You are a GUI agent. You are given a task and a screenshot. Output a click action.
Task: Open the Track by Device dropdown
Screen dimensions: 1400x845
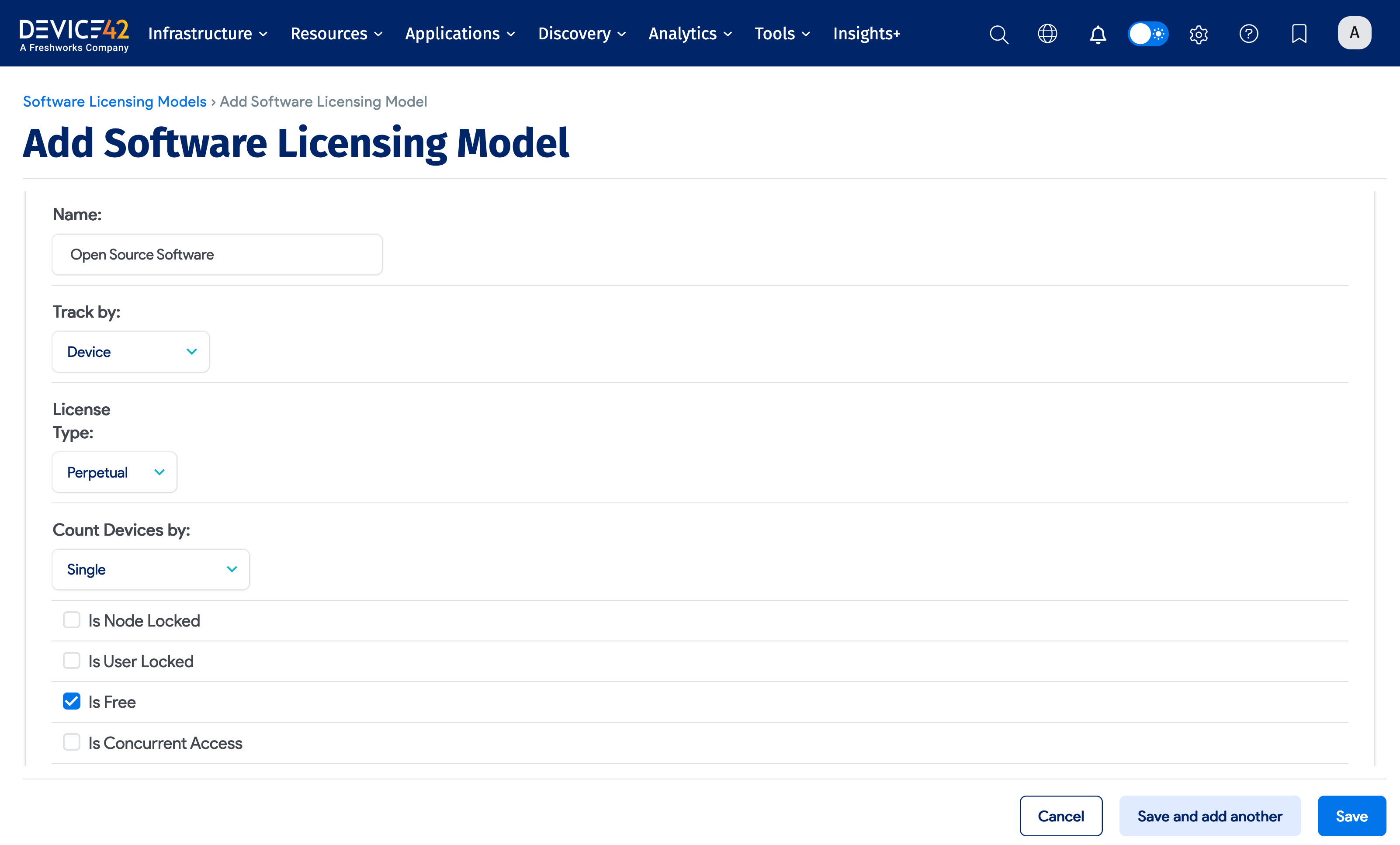tap(130, 351)
